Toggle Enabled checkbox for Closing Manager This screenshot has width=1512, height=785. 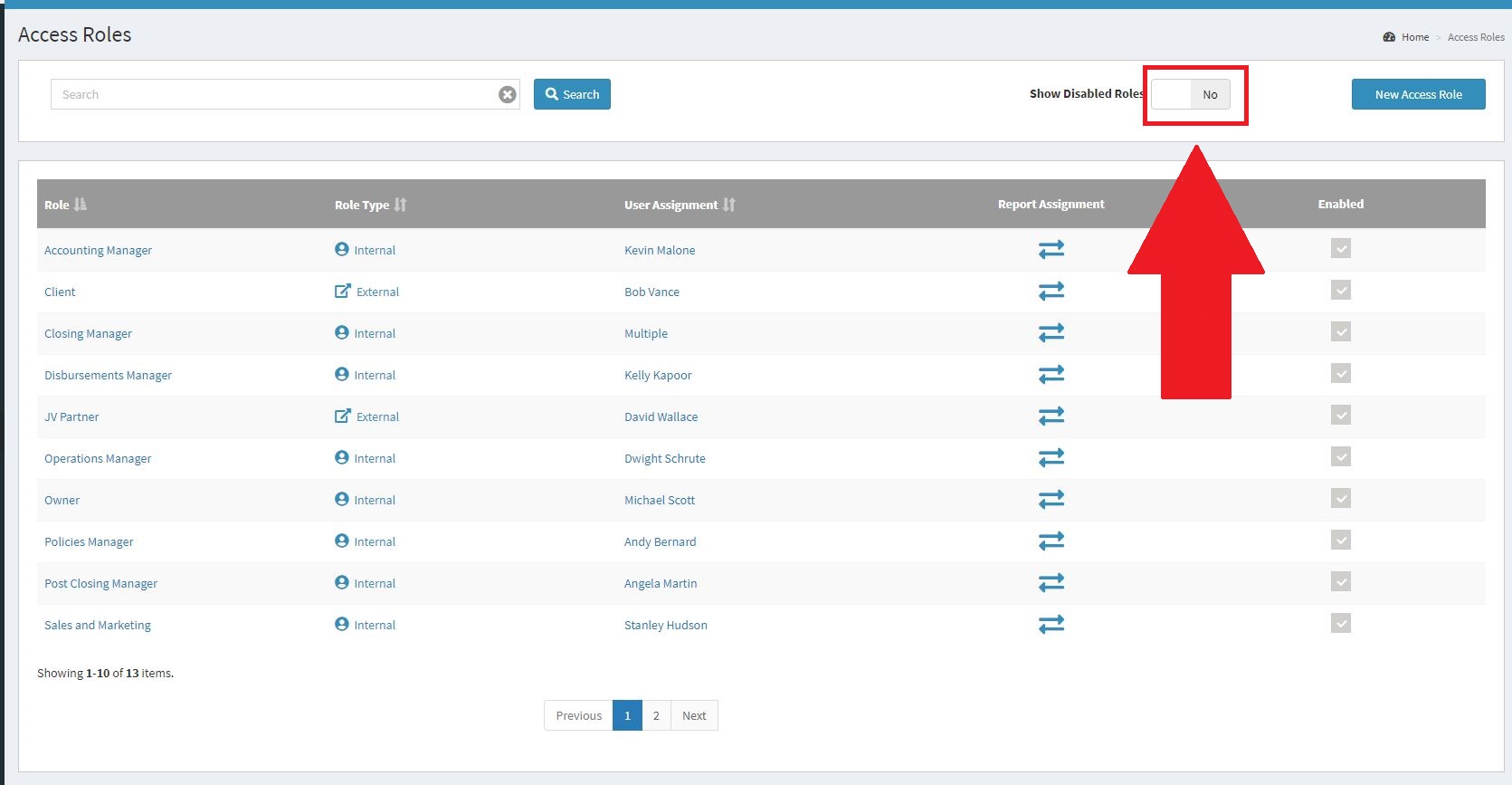tap(1341, 331)
